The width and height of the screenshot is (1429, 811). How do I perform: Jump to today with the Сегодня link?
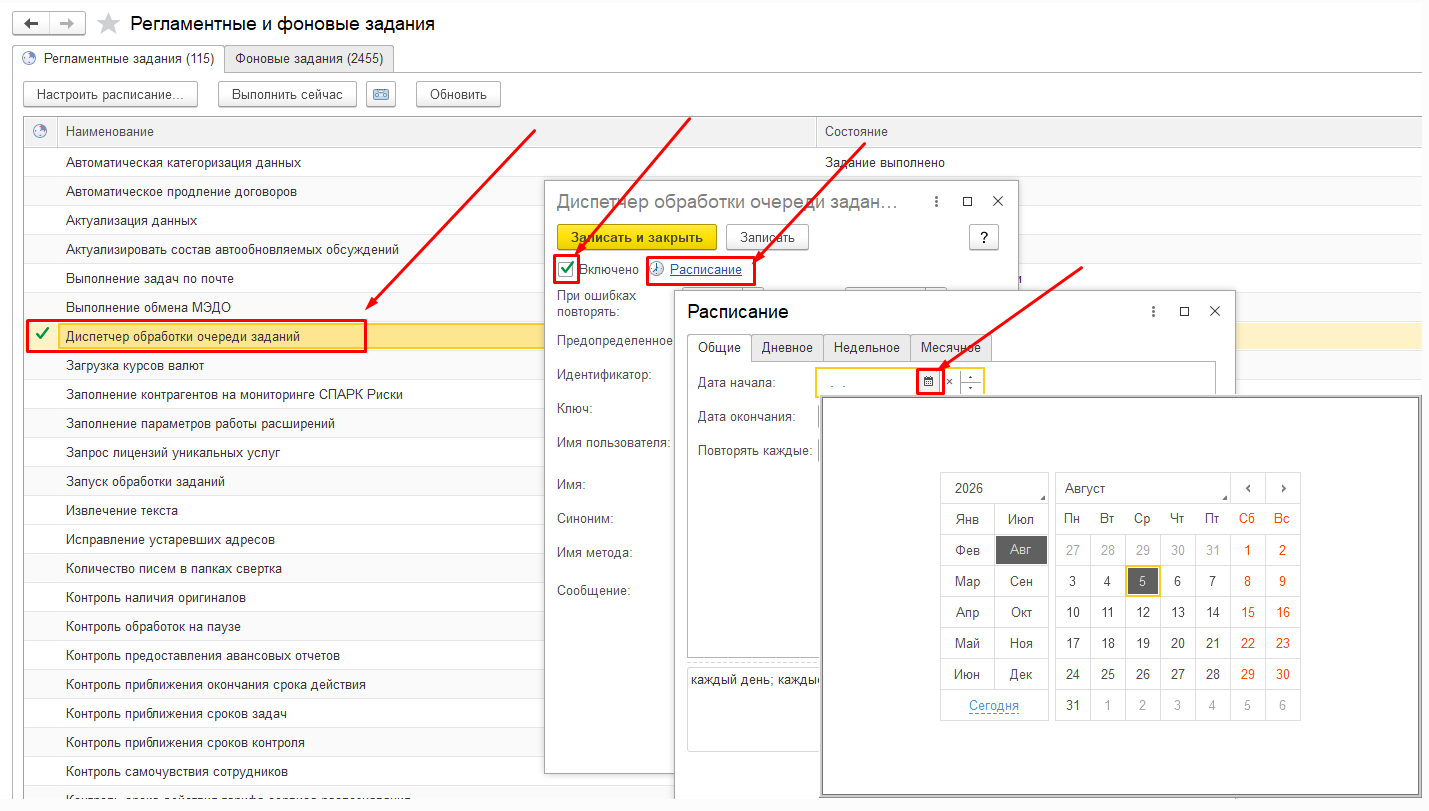(994, 705)
